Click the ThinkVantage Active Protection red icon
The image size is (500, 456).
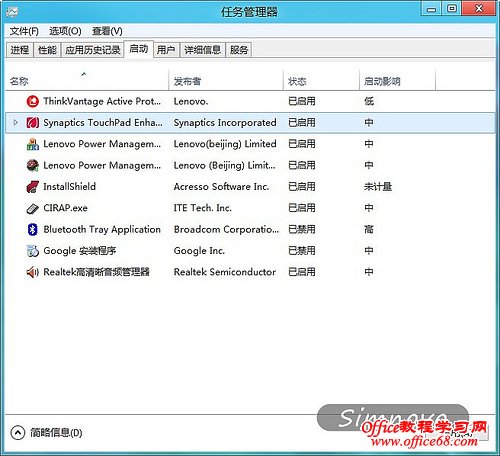pos(33,101)
